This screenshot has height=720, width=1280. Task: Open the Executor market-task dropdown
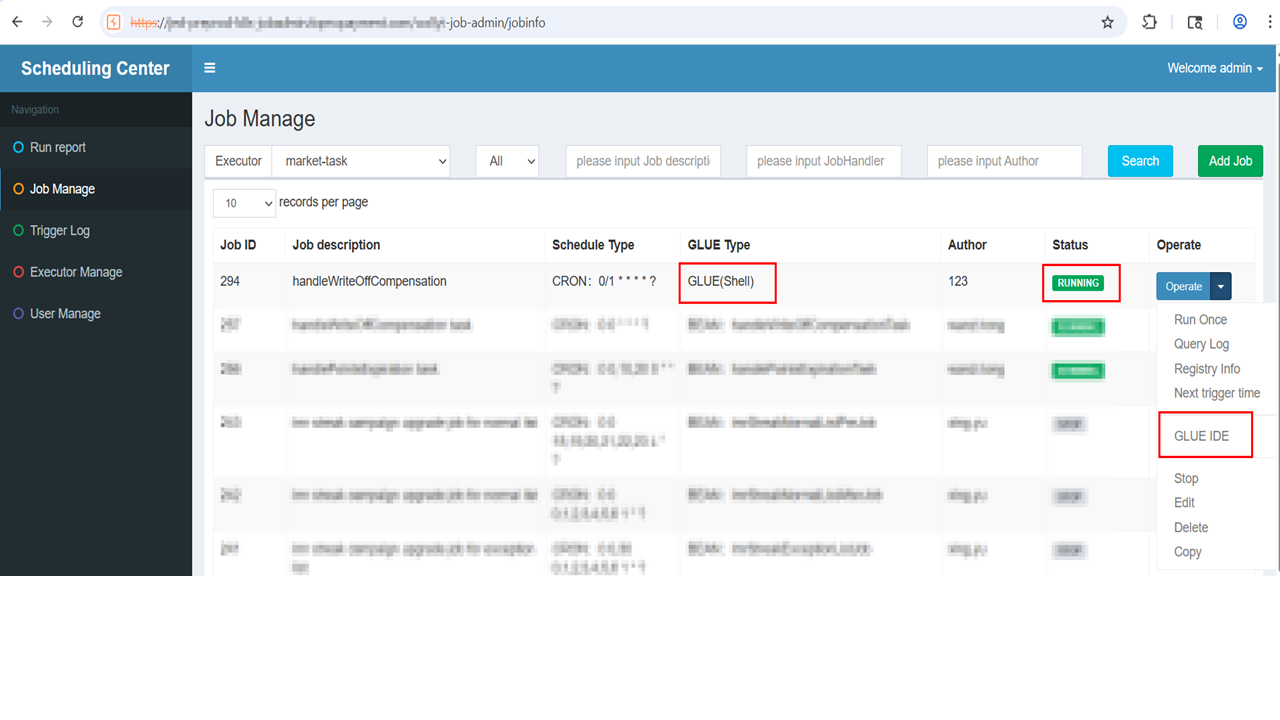click(x=361, y=161)
